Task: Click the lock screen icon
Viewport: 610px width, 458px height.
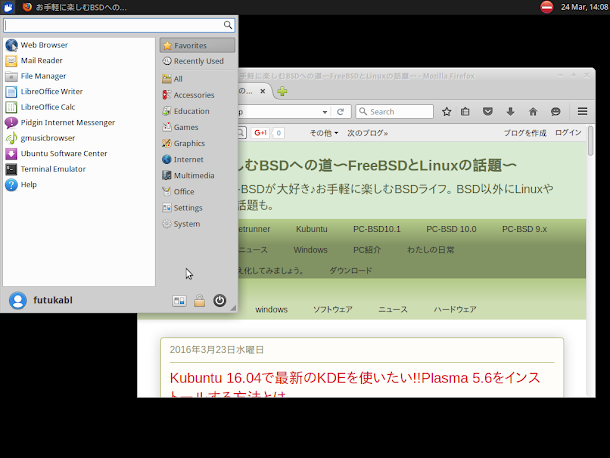Action: pyautogui.click(x=200, y=300)
